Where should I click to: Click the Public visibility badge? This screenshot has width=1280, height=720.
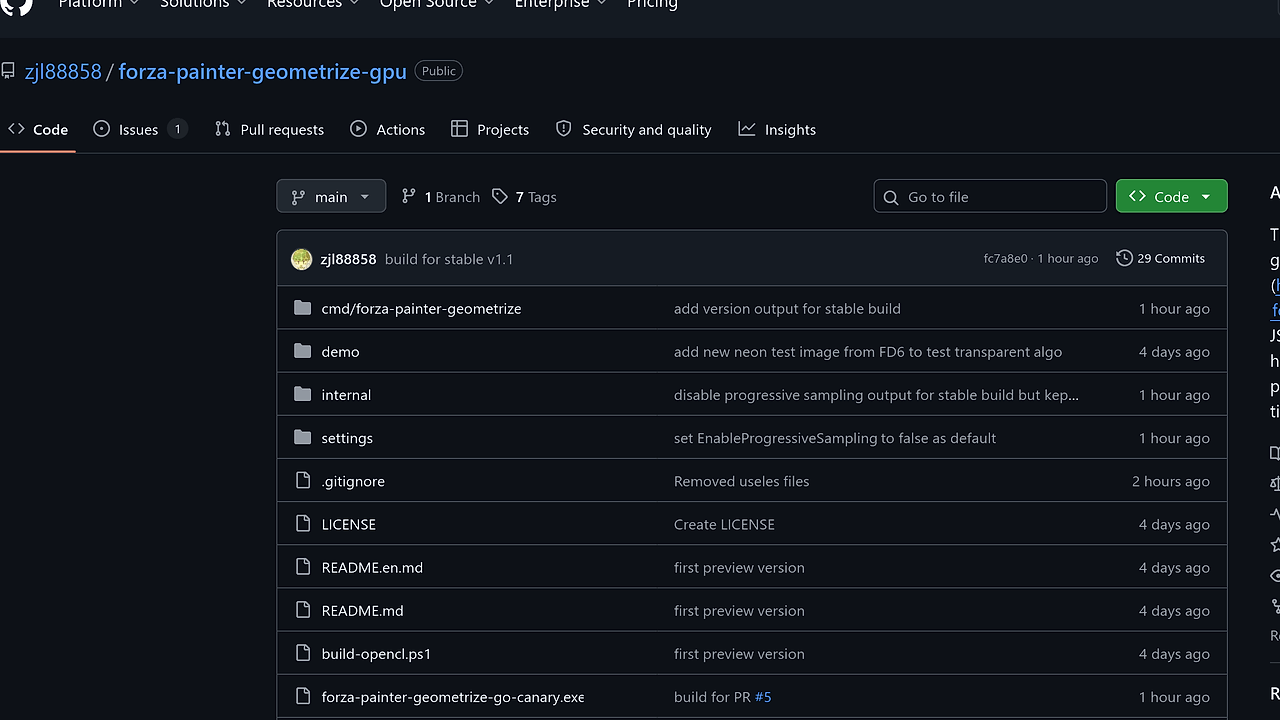438,71
